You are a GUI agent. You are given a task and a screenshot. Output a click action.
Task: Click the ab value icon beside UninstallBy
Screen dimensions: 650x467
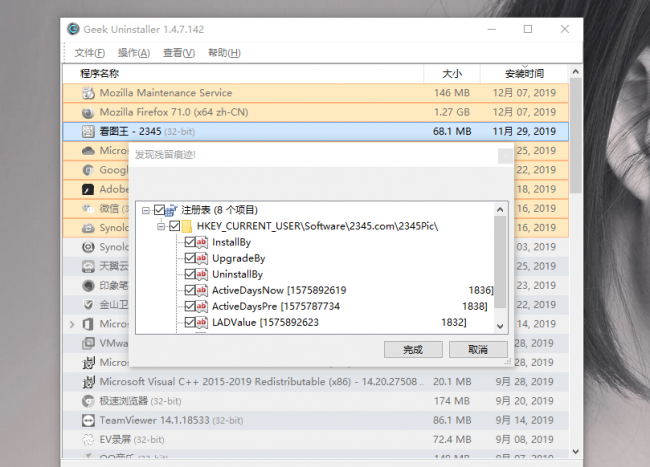click(201, 274)
